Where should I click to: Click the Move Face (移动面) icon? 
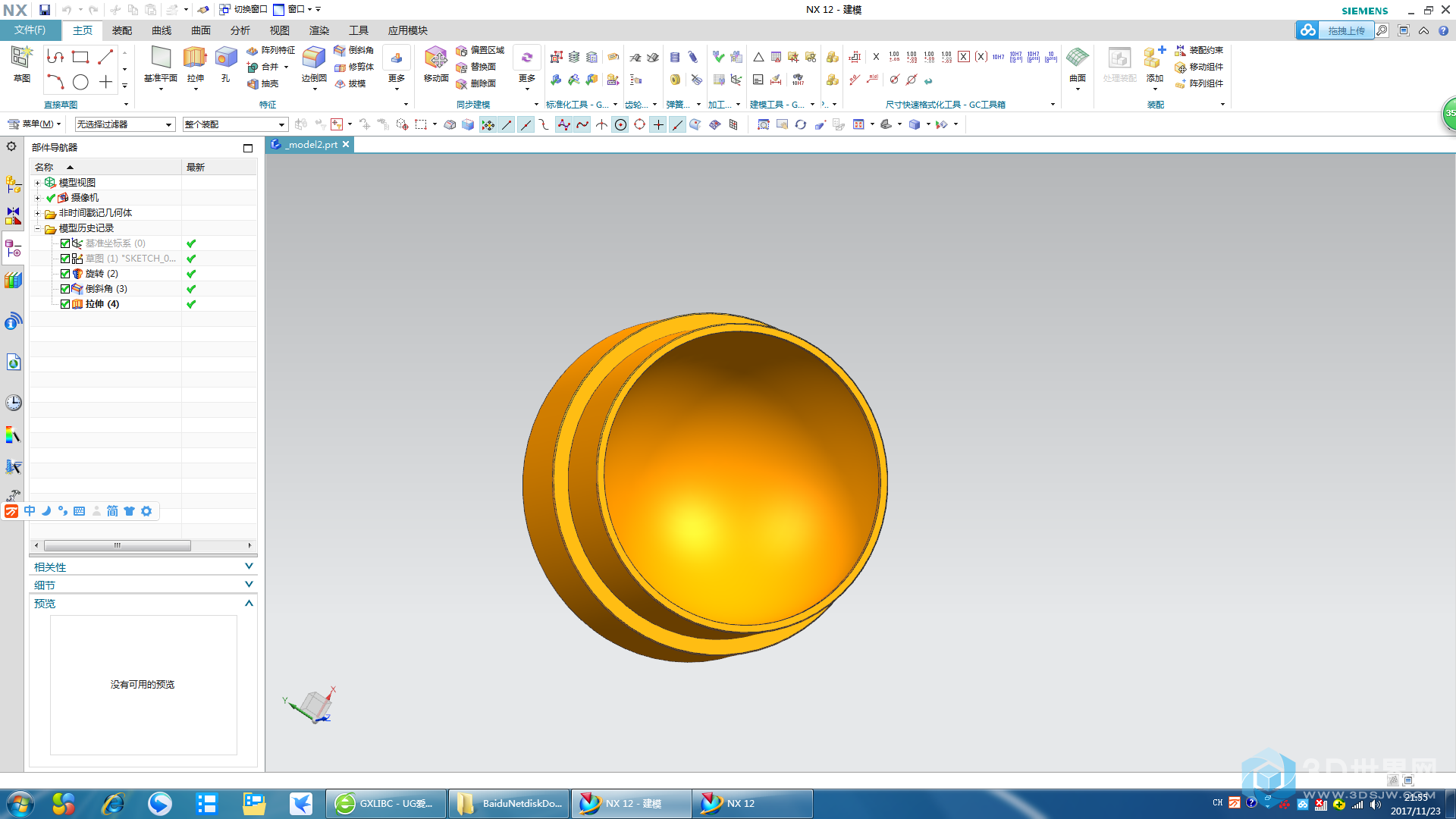pos(436,58)
